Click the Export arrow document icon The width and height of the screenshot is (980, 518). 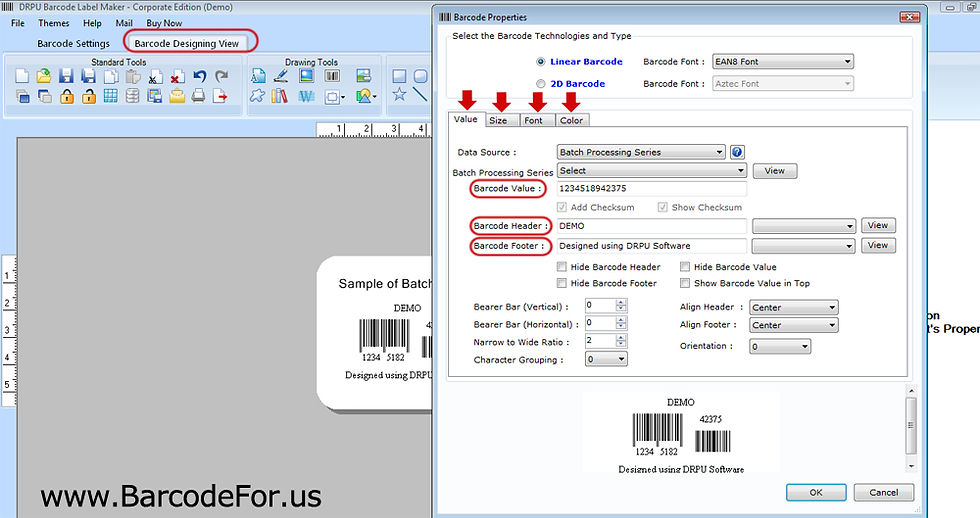click(220, 96)
